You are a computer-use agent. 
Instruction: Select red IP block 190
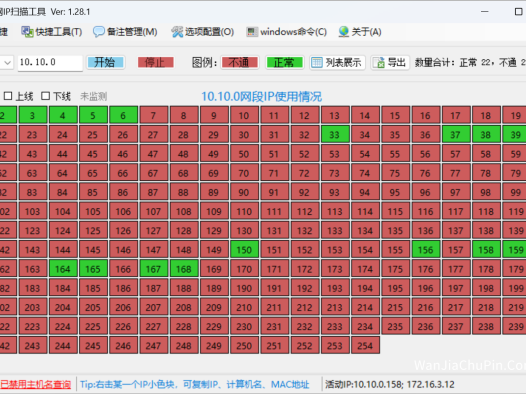coord(244,288)
